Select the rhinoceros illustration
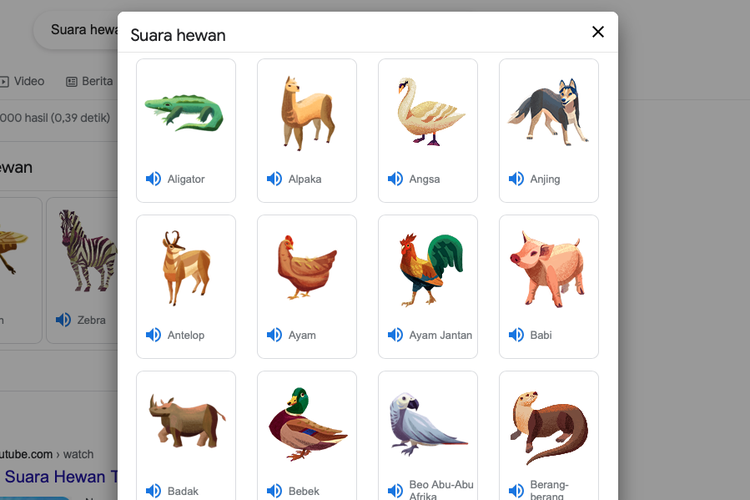This screenshot has width=750, height=500. click(x=187, y=421)
